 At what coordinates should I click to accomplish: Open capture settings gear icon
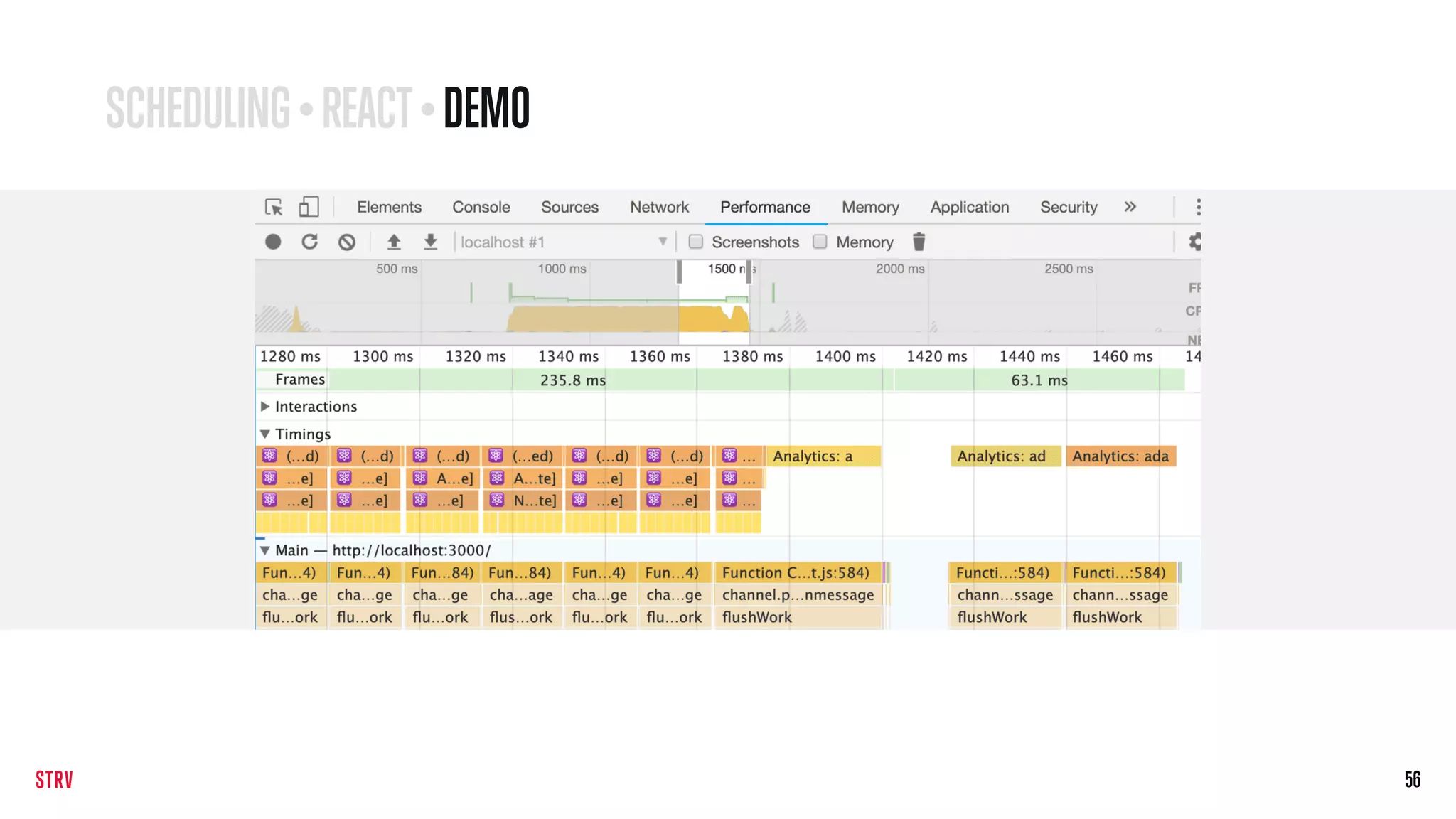1195,242
